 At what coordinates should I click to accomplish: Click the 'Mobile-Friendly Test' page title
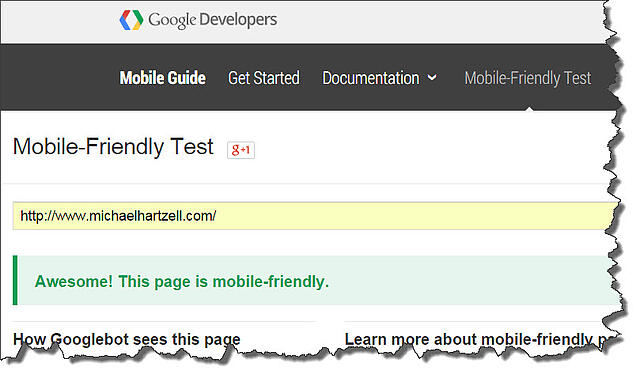click(x=113, y=146)
